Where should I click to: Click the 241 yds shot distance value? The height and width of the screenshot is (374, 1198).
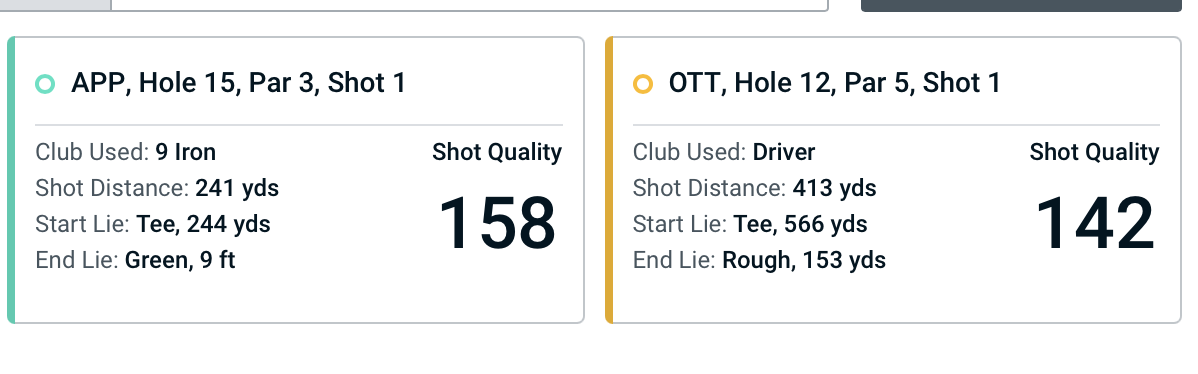237,188
